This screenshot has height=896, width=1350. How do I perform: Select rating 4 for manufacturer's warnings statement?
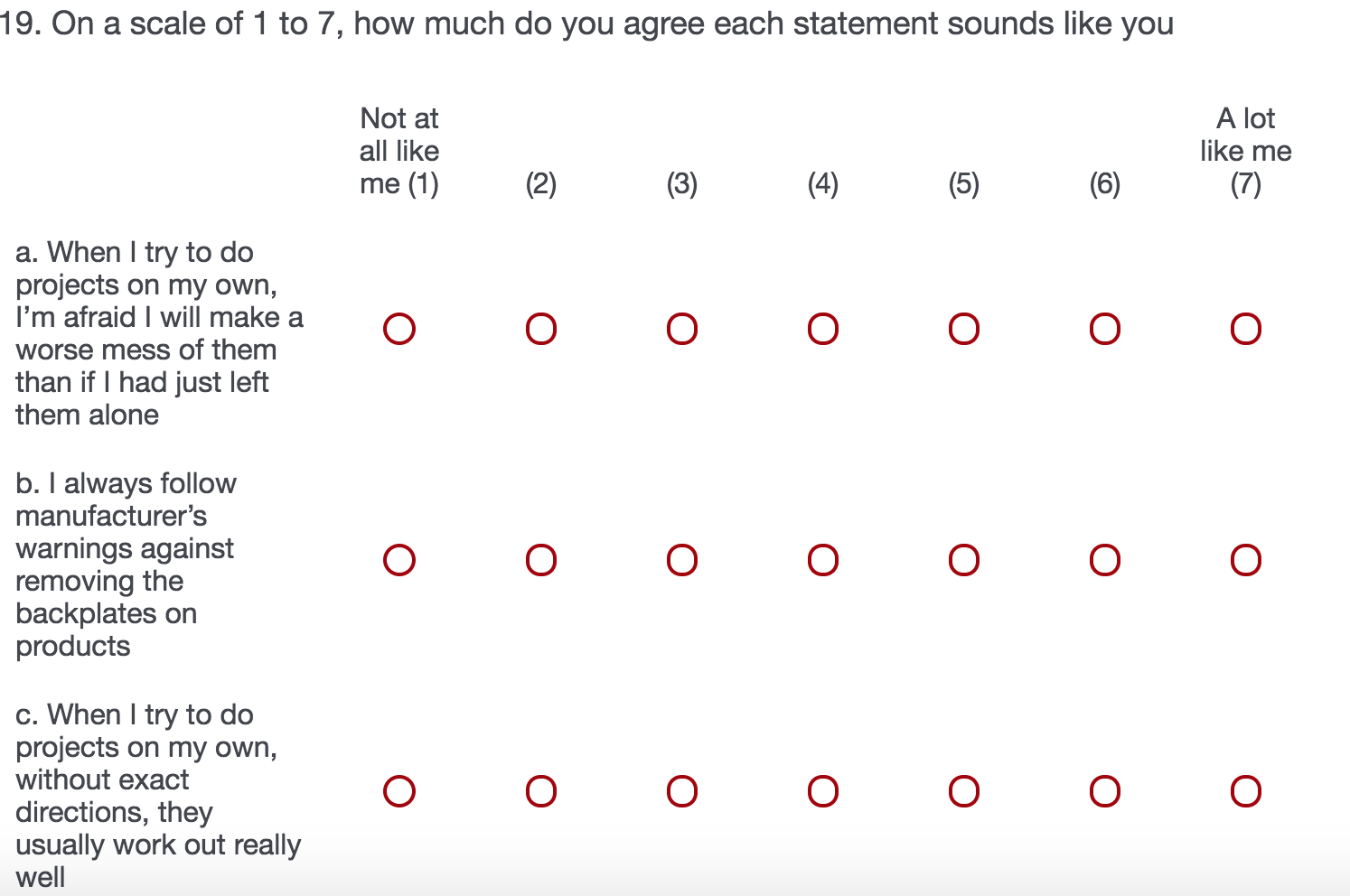[823, 560]
